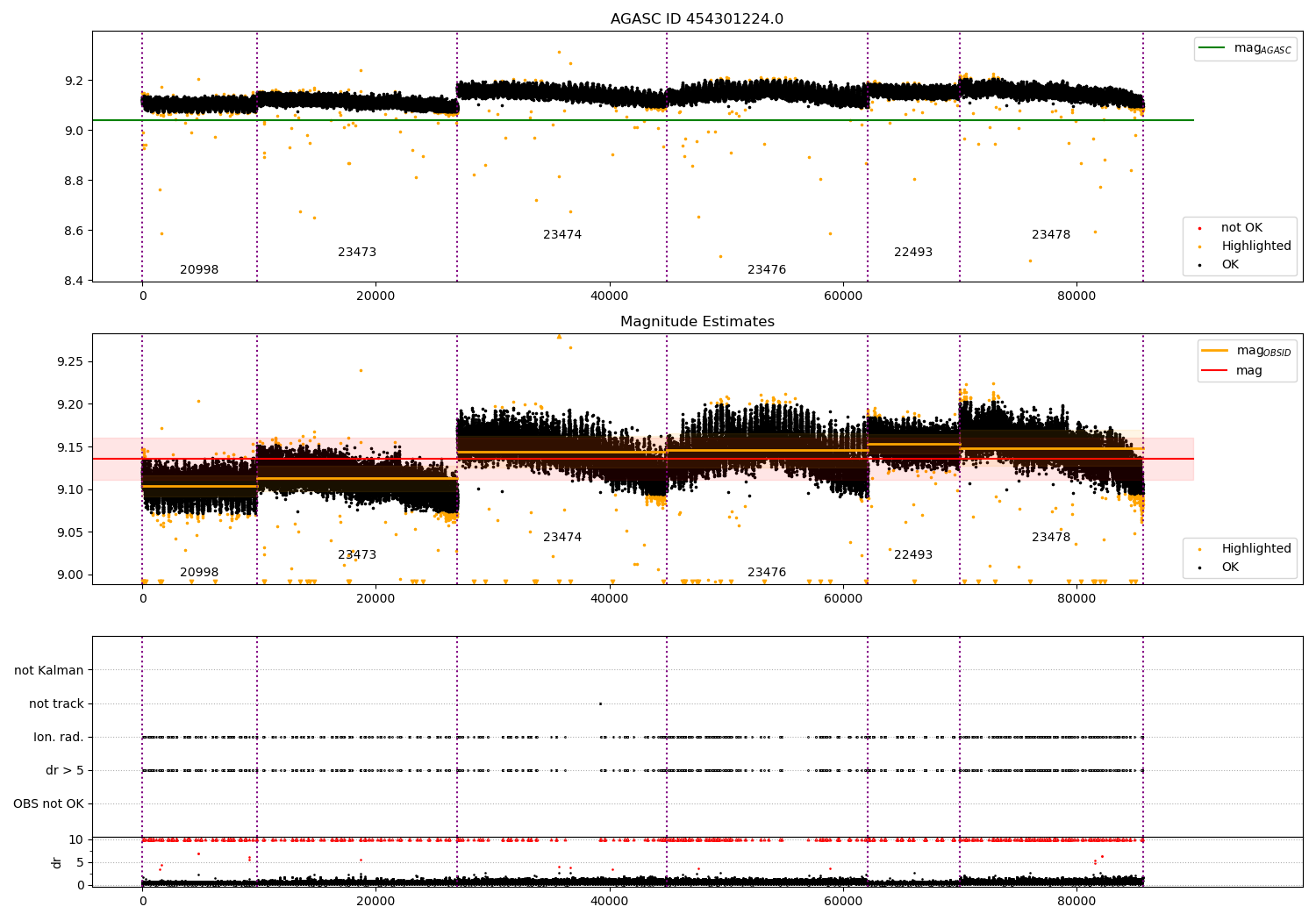Click the 'dr > 5' axis label

pyautogui.click(x=65, y=770)
